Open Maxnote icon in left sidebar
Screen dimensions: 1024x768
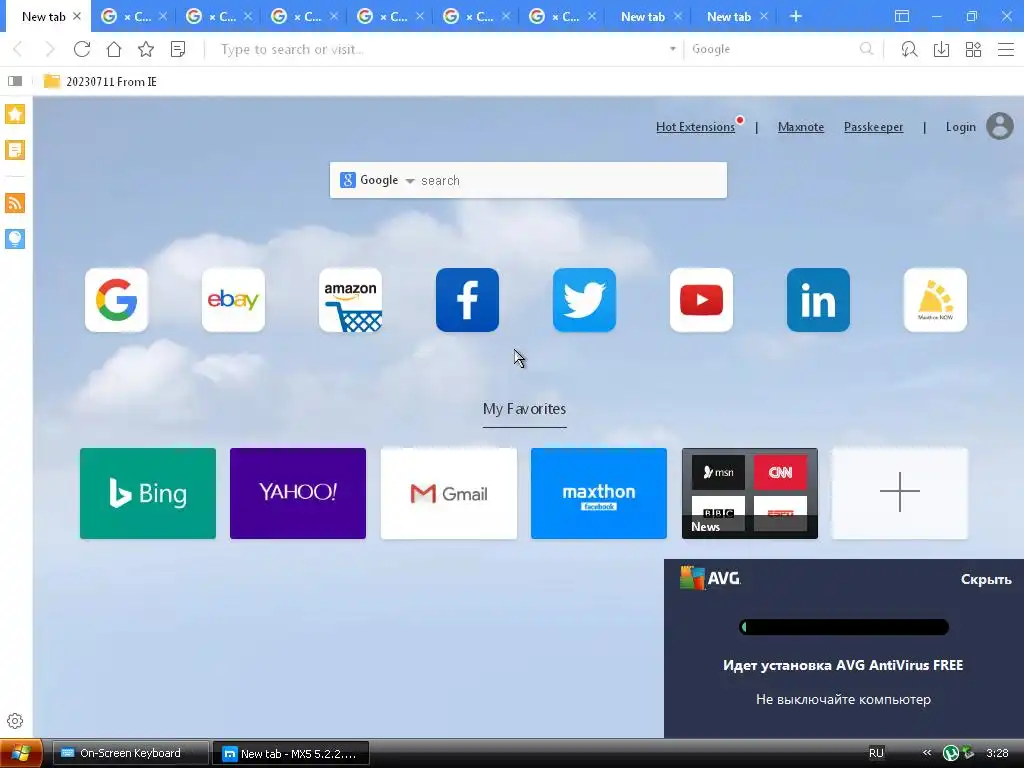pyautogui.click(x=15, y=150)
